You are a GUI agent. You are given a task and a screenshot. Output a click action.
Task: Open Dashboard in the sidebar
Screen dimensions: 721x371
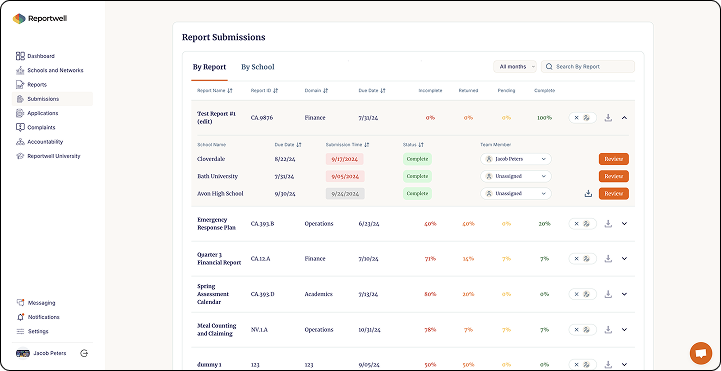coord(35,56)
